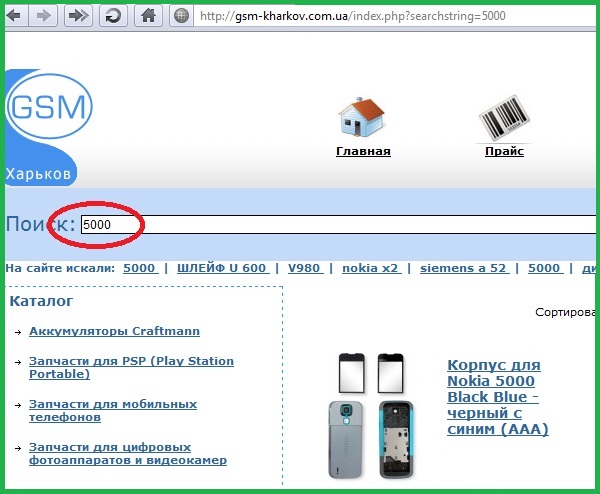600x494 pixels.
Task: Click the browser Back arrow button
Action: [x=16, y=16]
